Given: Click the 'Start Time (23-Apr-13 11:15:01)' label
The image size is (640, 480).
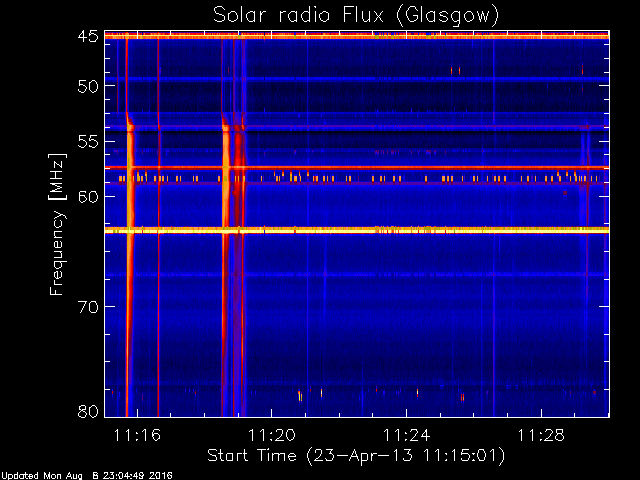Looking at the screenshot, I should pyautogui.click(x=356, y=456).
